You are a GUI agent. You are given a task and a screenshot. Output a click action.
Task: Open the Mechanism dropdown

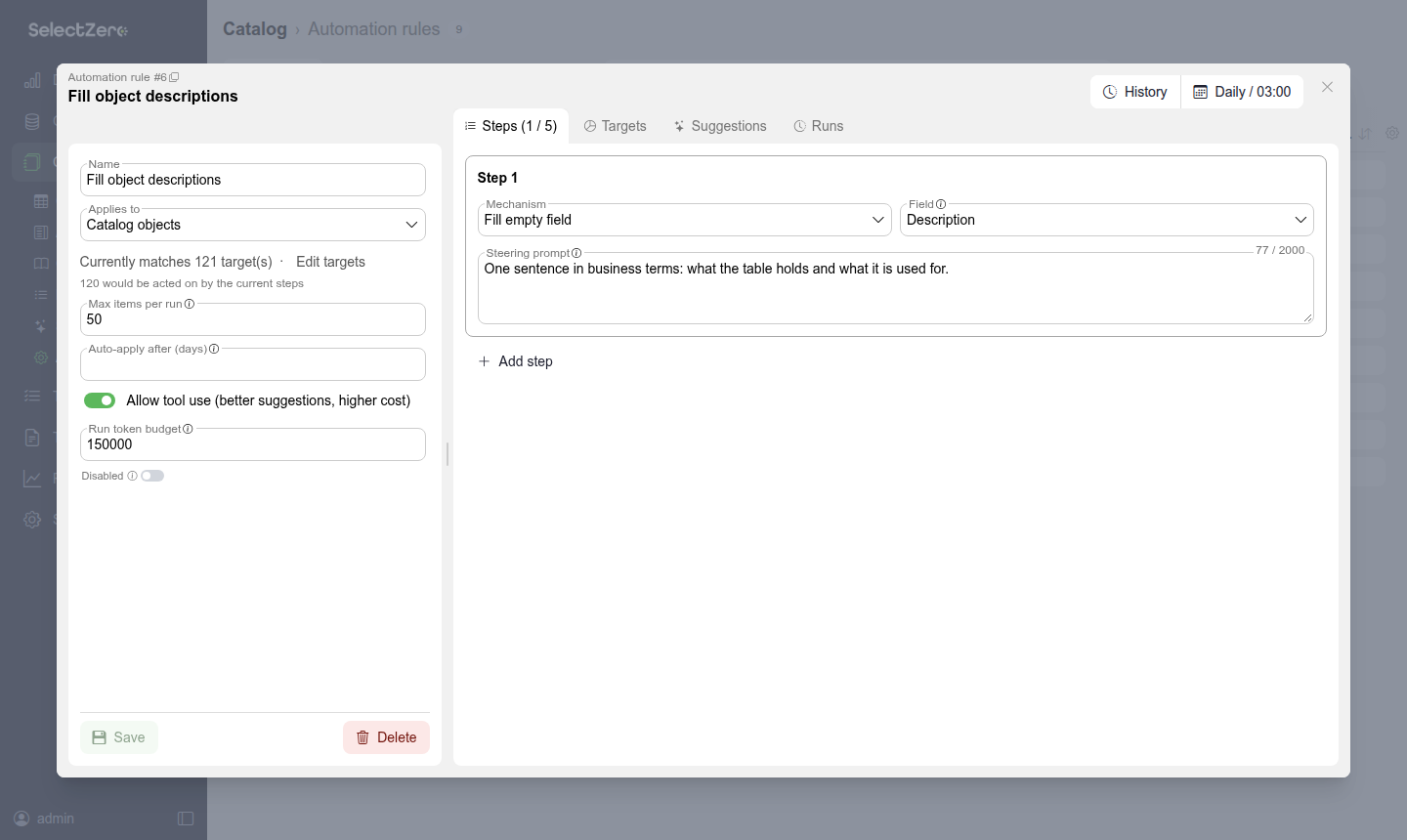click(x=685, y=220)
